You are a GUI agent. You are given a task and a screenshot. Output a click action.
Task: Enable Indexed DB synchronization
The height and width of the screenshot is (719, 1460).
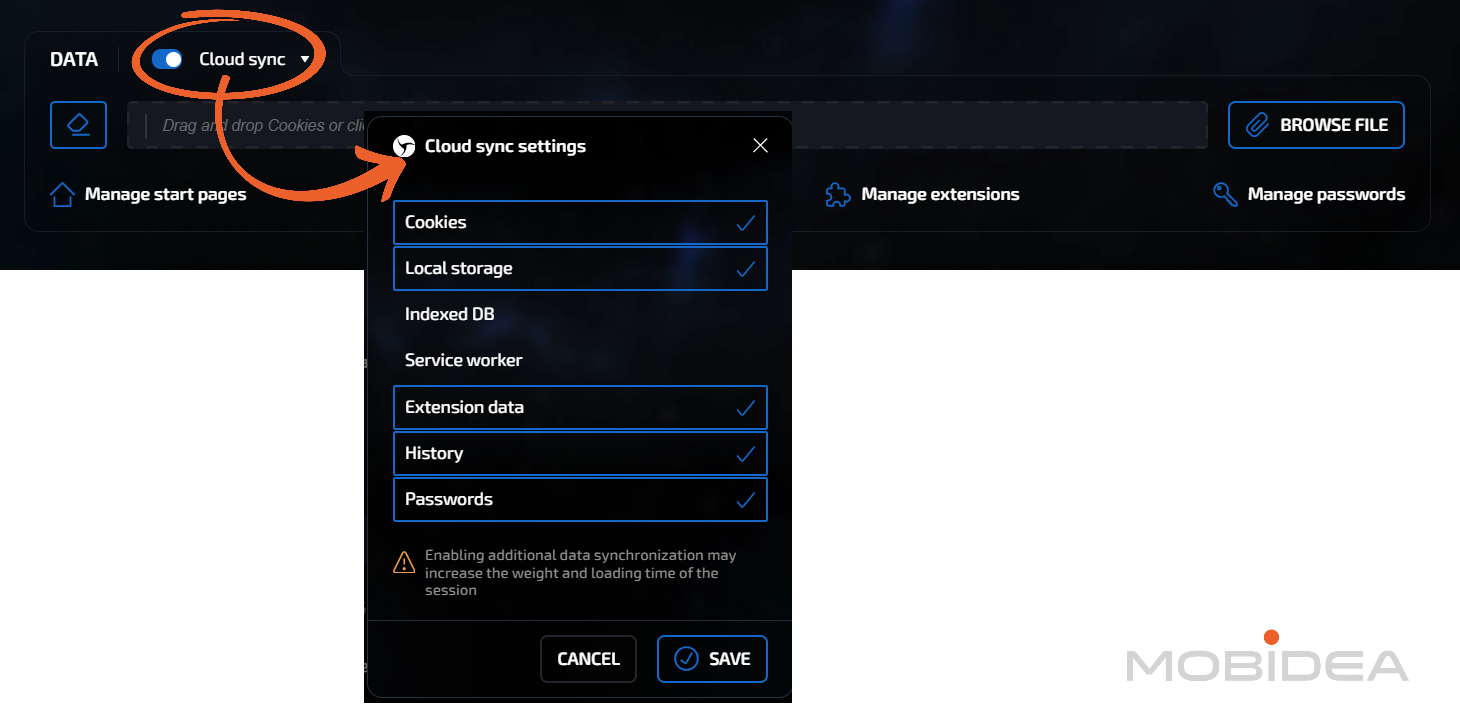point(580,314)
